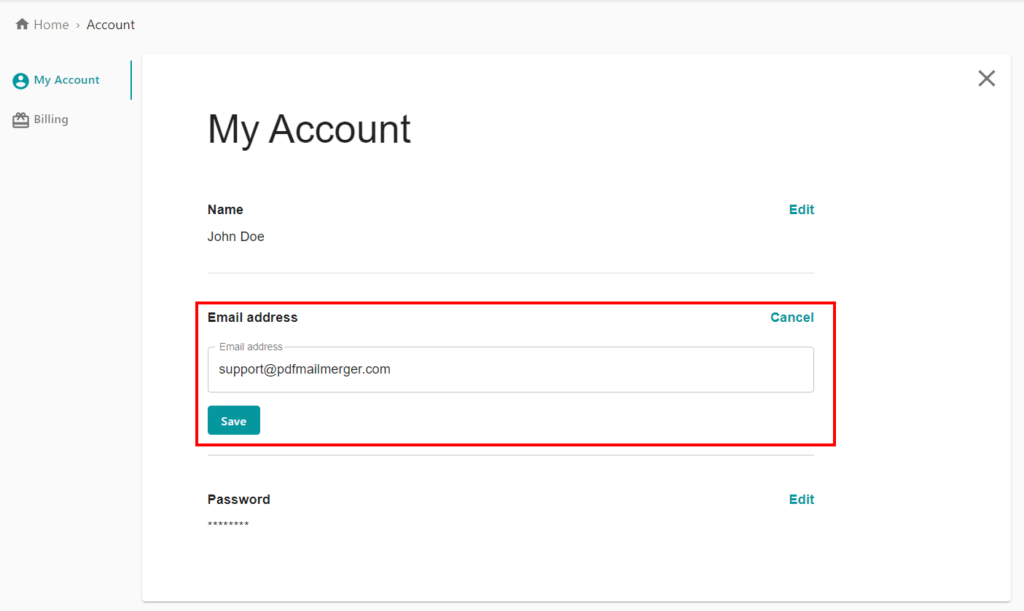Cancel editing the email address
This screenshot has width=1024, height=611.
coord(791,317)
